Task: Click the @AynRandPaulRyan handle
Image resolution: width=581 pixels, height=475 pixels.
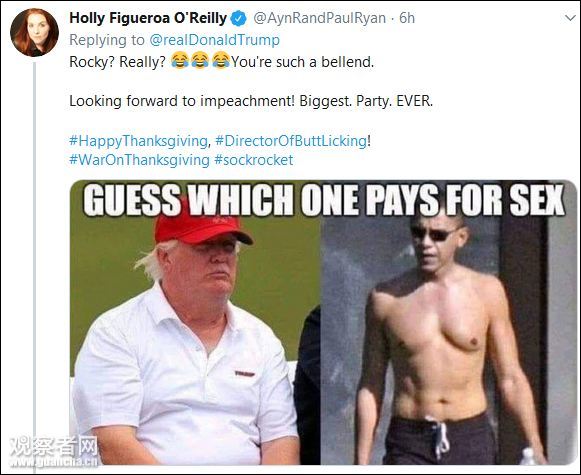Action: (x=319, y=18)
